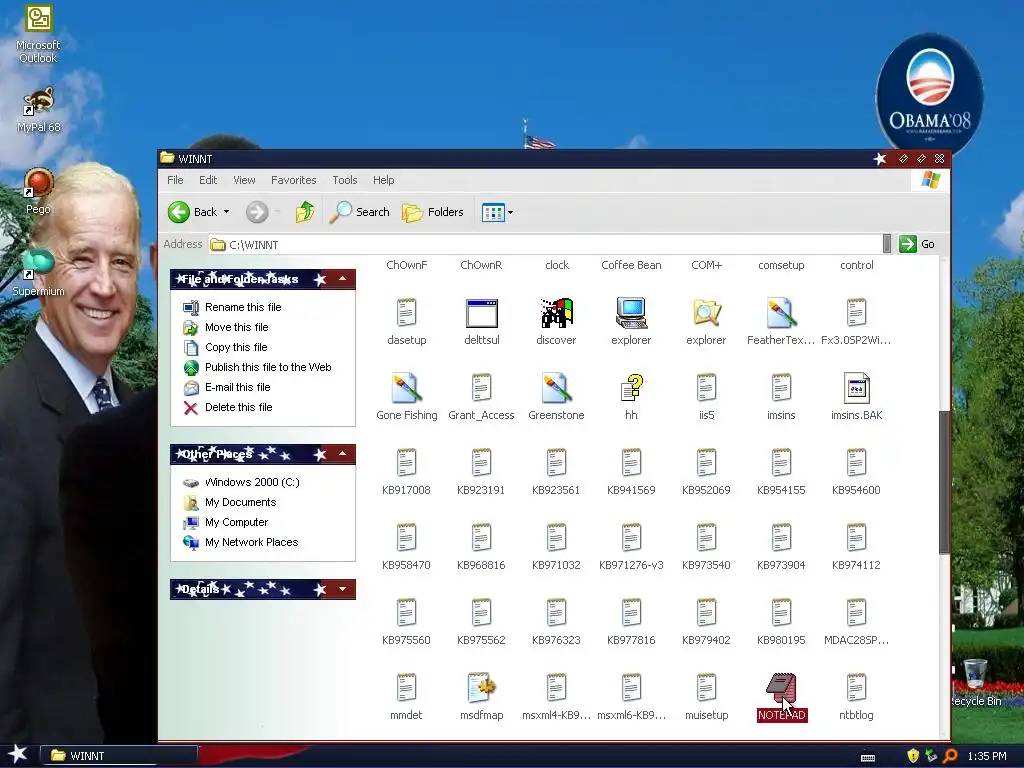Open the Tools menu
The image size is (1024, 768).
pos(344,180)
